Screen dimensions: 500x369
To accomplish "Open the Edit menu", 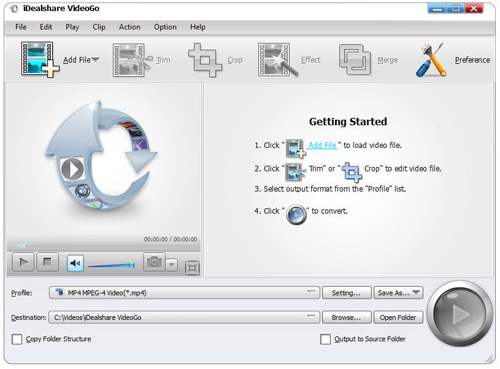I will [46, 27].
